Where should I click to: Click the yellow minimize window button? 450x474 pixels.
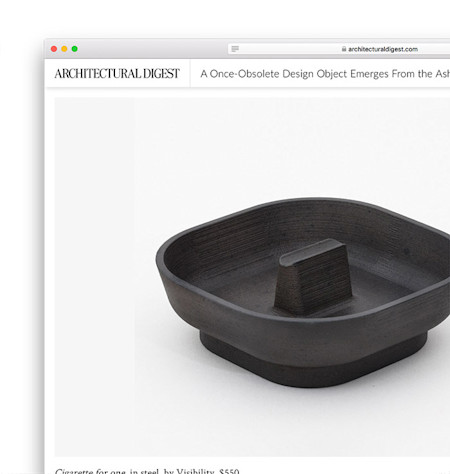(64, 49)
